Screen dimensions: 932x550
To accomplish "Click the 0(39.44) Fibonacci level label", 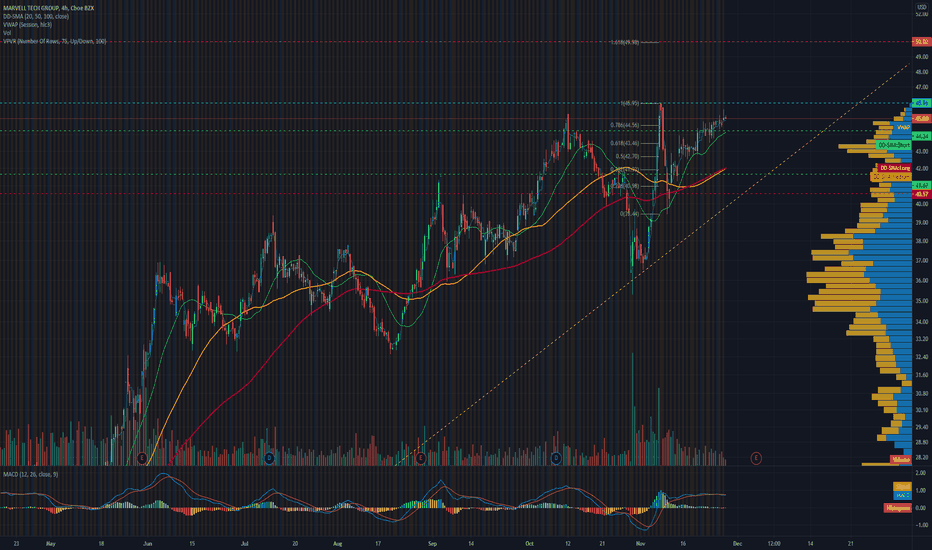I will pos(629,213).
